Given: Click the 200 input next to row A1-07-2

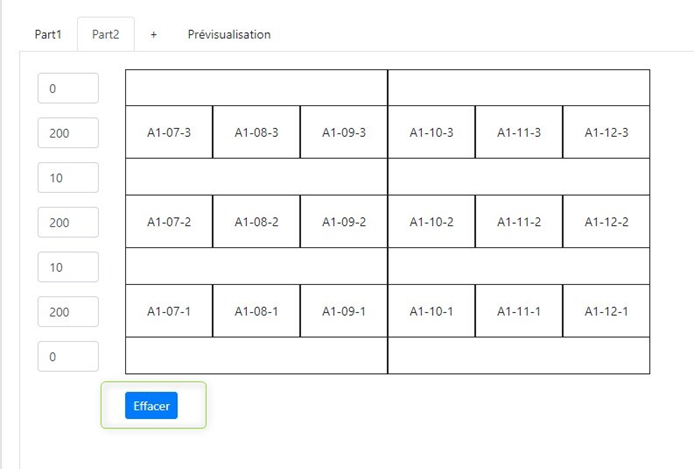Looking at the screenshot, I should 68,222.
